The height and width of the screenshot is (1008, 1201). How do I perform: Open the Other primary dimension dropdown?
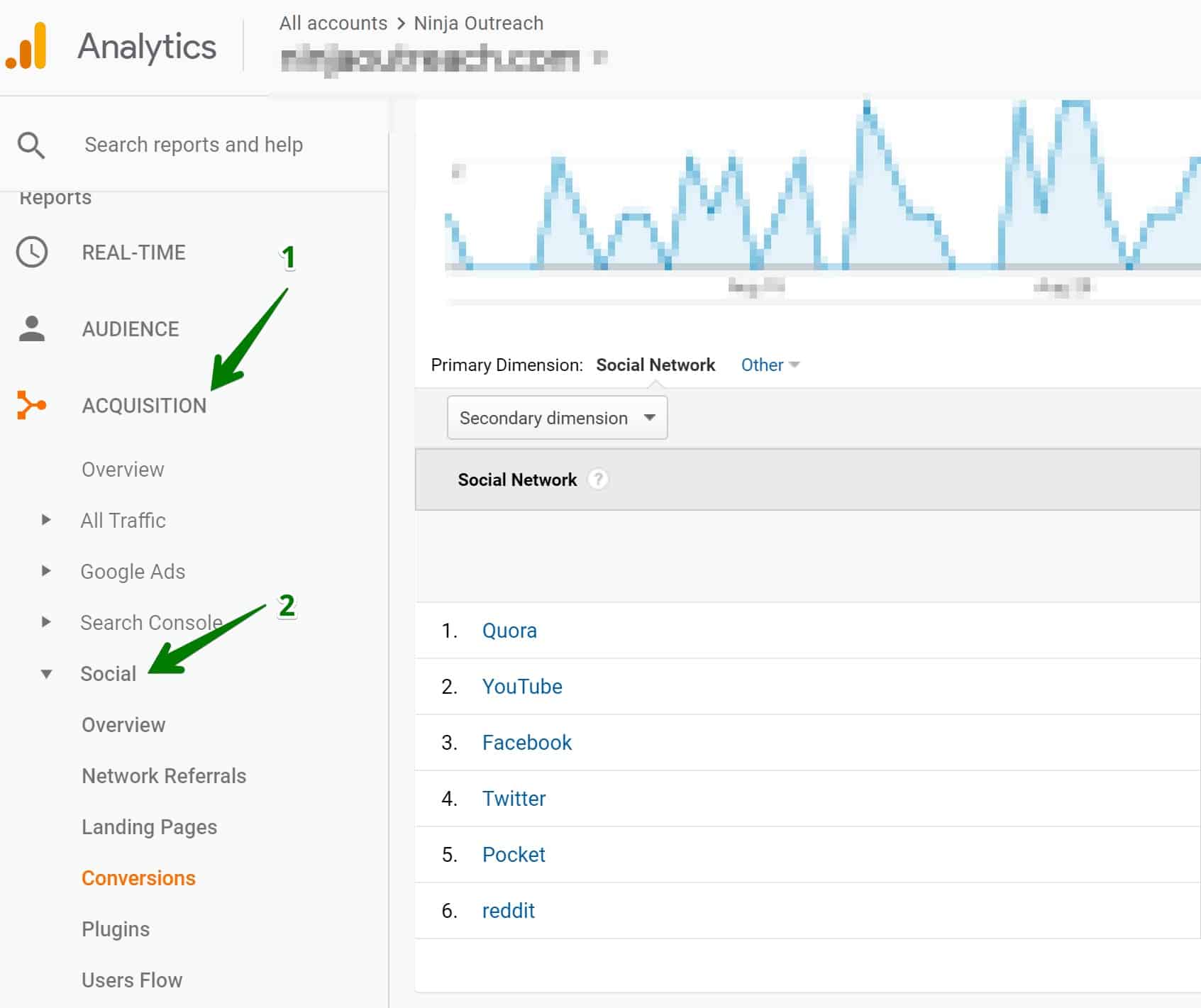[770, 365]
